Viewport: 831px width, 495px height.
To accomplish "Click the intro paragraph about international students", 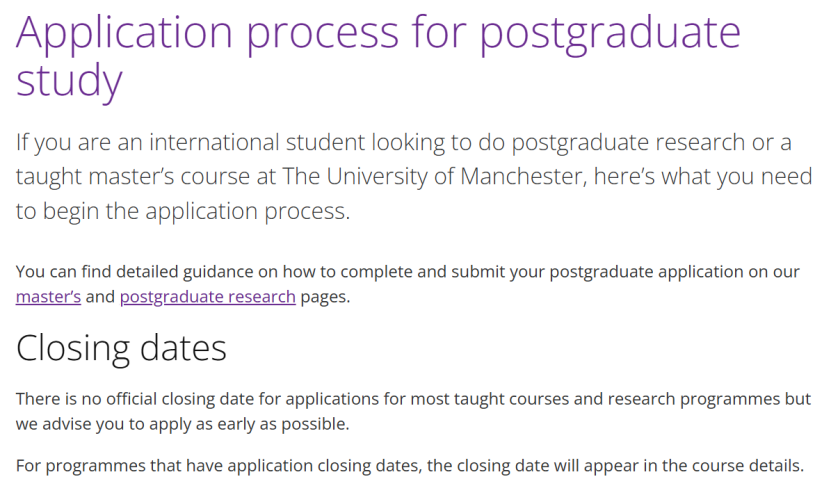I will pyautogui.click(x=414, y=176).
